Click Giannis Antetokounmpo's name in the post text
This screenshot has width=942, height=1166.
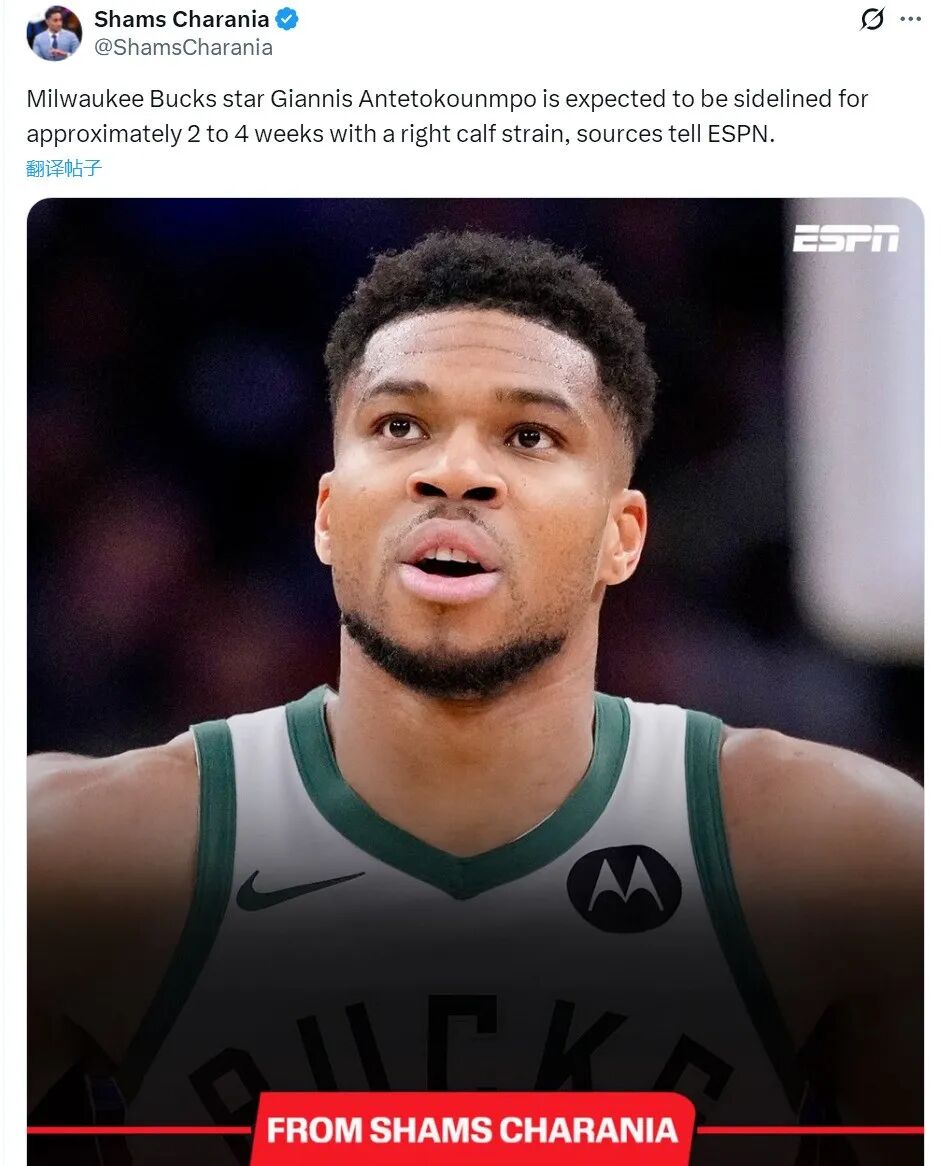pos(403,99)
